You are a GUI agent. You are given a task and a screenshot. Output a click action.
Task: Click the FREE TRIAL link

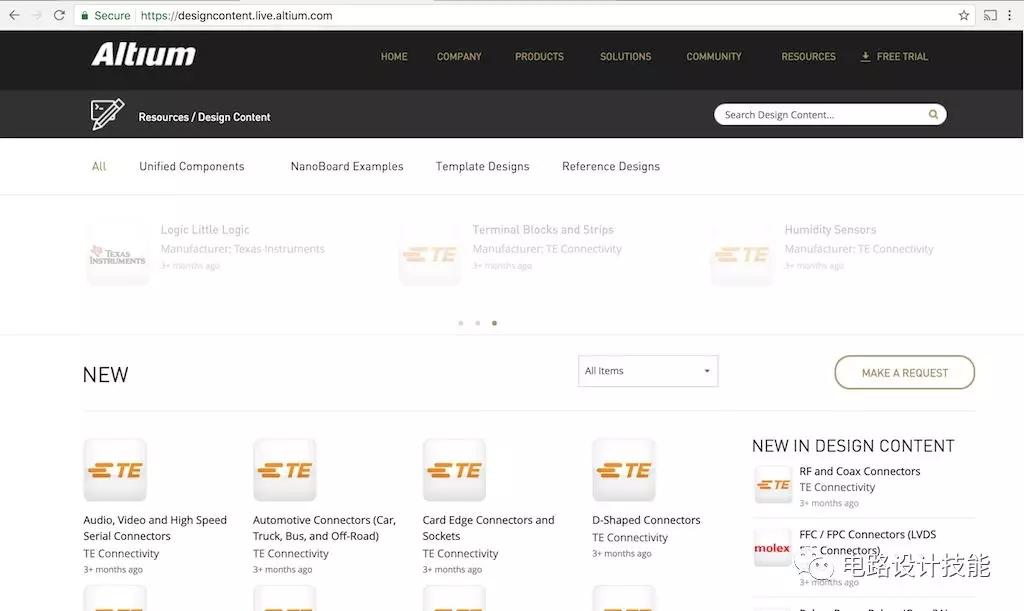click(902, 57)
